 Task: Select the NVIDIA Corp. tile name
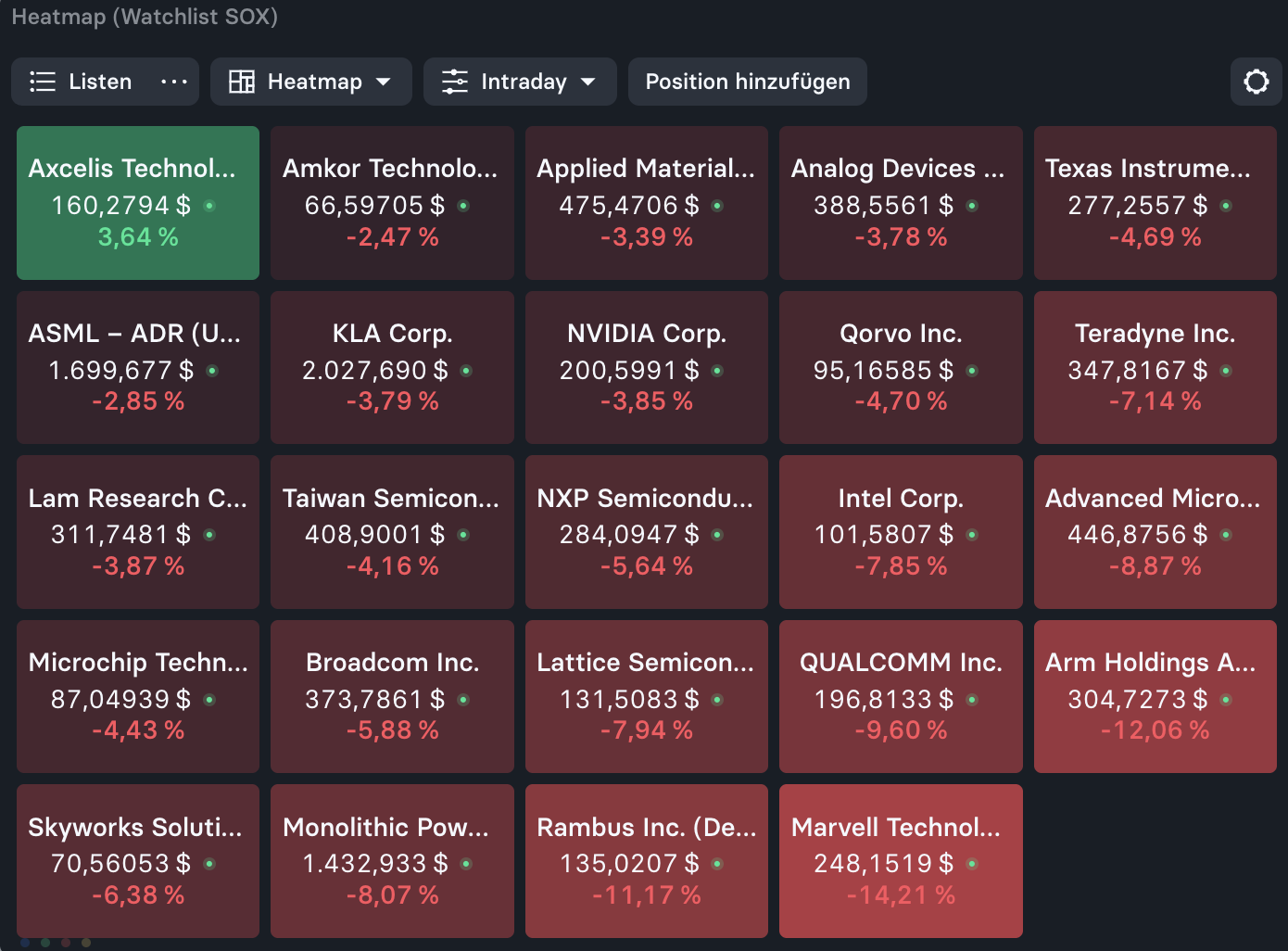[647, 334]
